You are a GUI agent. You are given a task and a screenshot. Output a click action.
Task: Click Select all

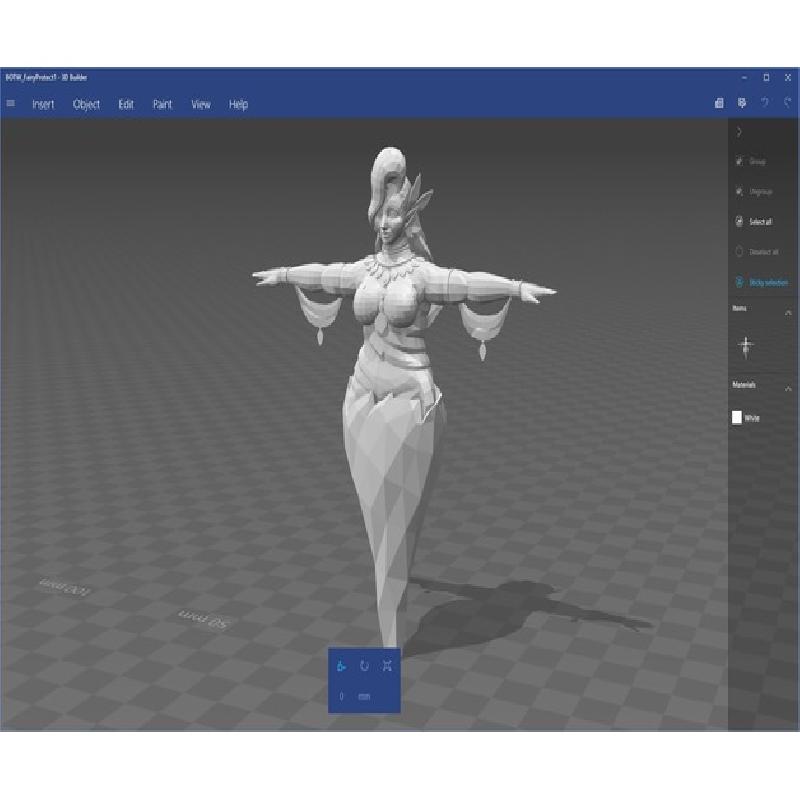point(753,221)
